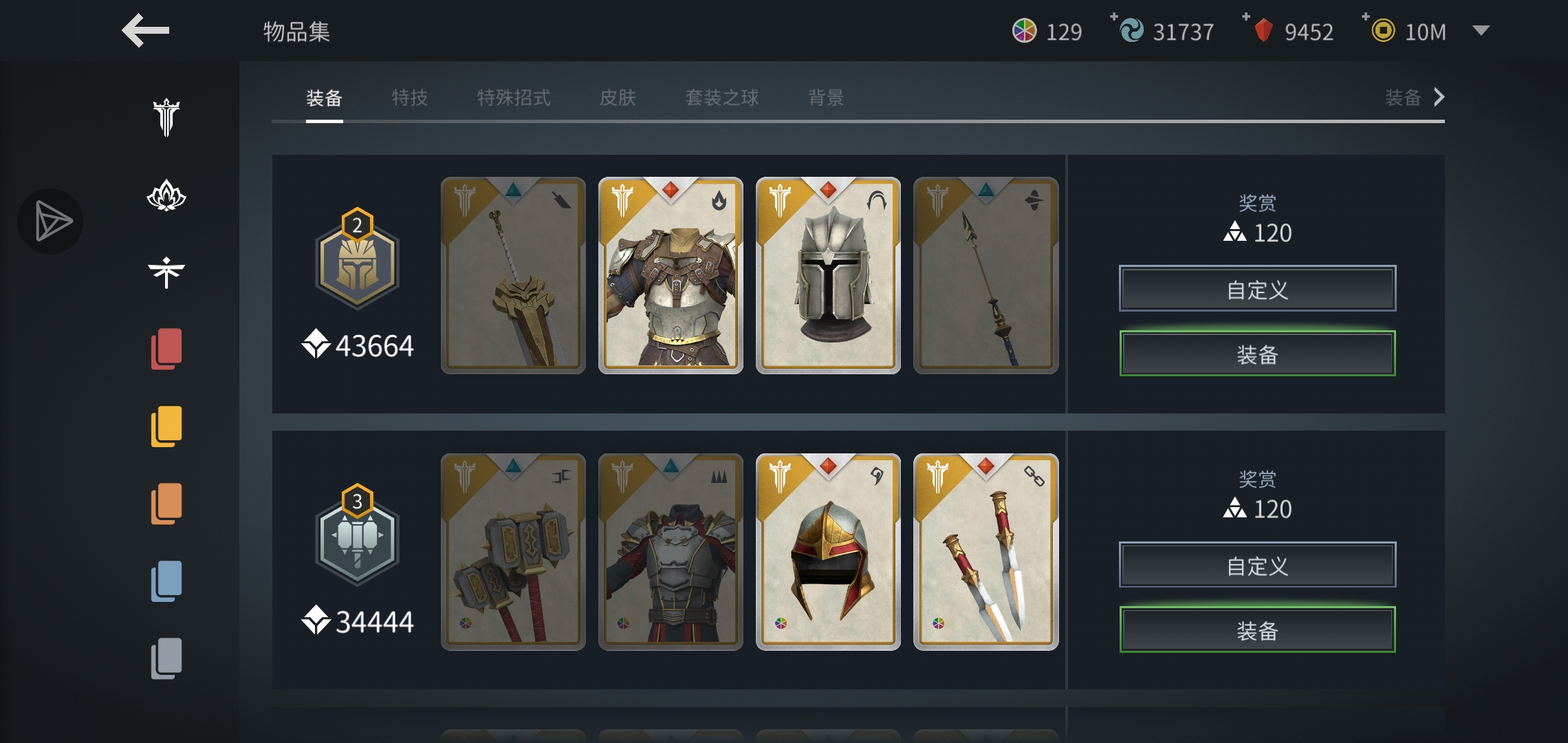This screenshot has width=1568, height=743.
Task: Select the Legion faction trident icon
Action: 166,118
